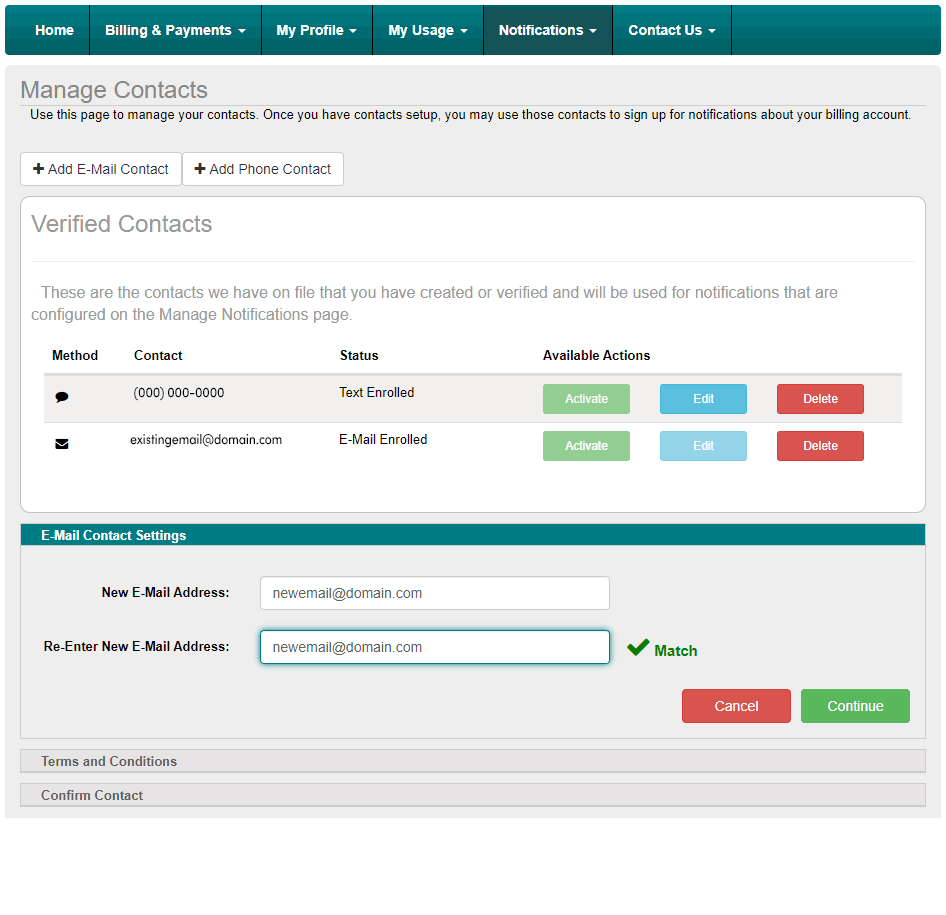Expand the Confirm Contact section

473,795
